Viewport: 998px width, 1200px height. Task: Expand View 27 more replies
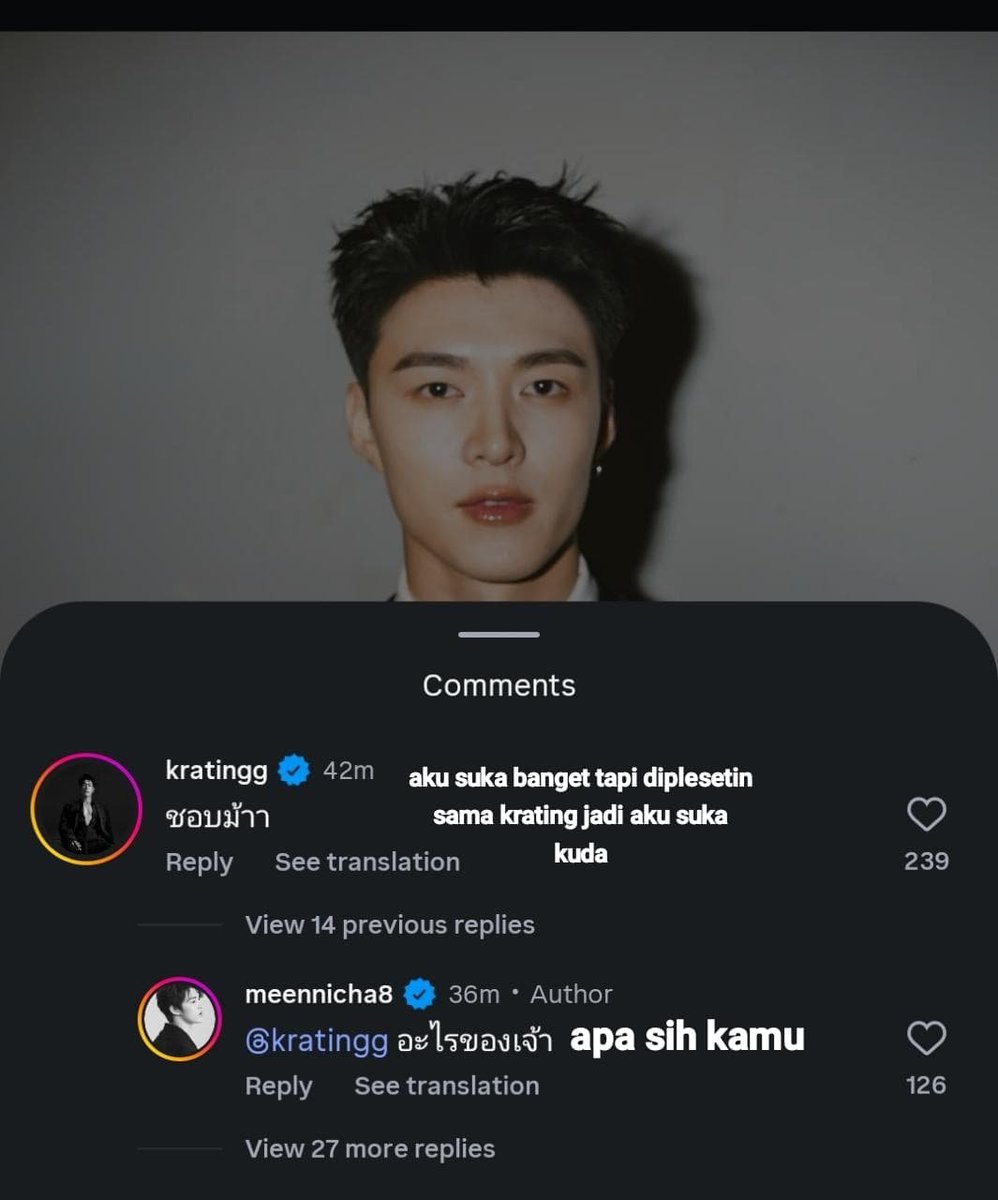tap(370, 1149)
